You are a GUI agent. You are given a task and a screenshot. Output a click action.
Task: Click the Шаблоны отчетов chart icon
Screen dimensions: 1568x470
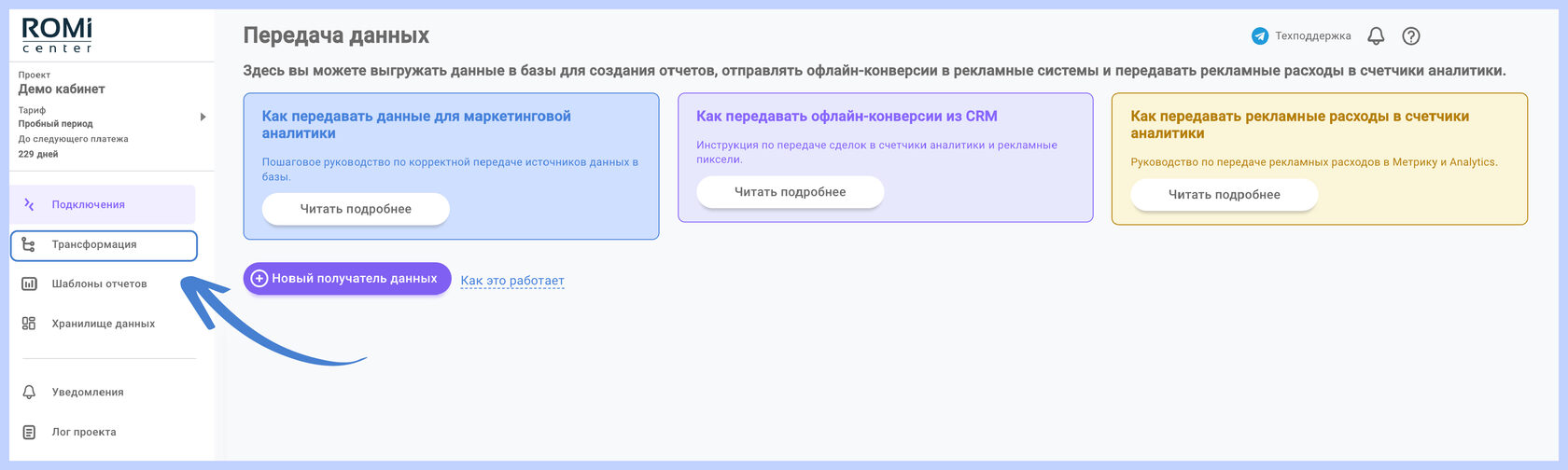(x=29, y=283)
